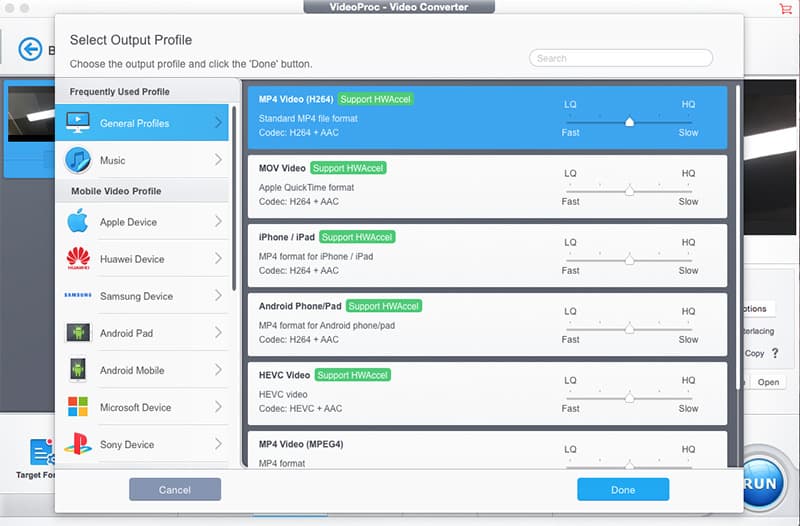Expand the Music category chevron

click(x=218, y=160)
